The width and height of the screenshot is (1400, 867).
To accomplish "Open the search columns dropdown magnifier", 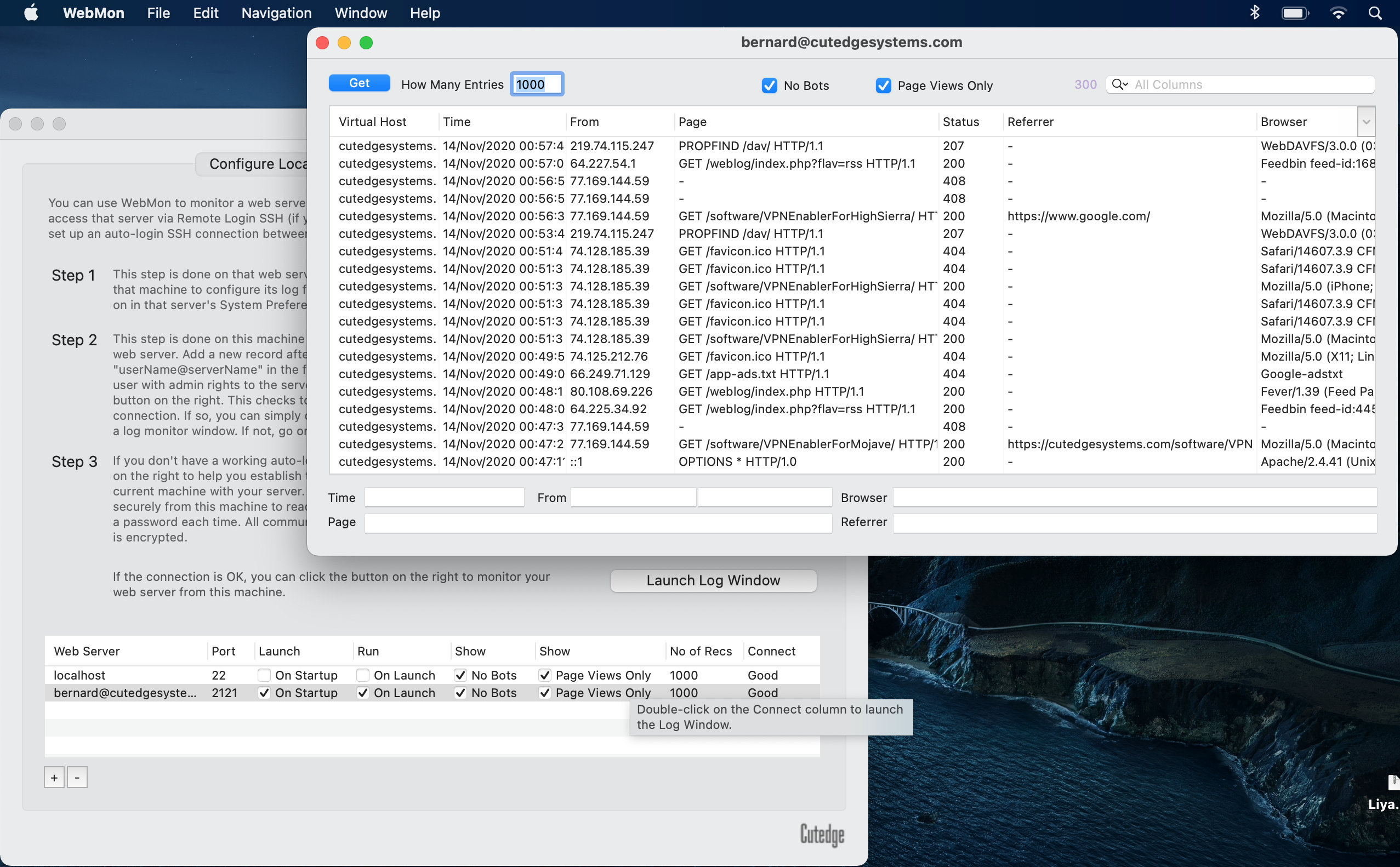I will pyautogui.click(x=1119, y=84).
